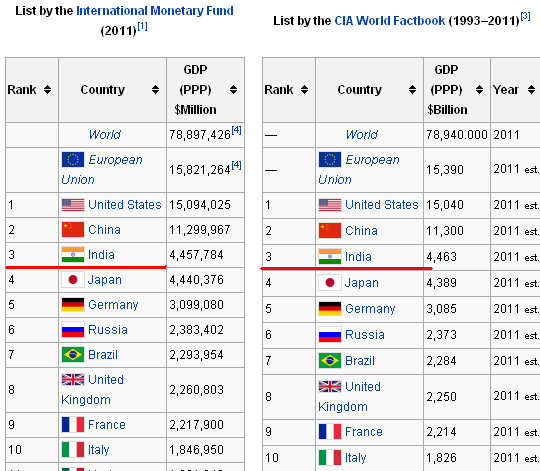Click United Kingdom flag in IMF table
This screenshot has height=471, width=540.
point(73,379)
